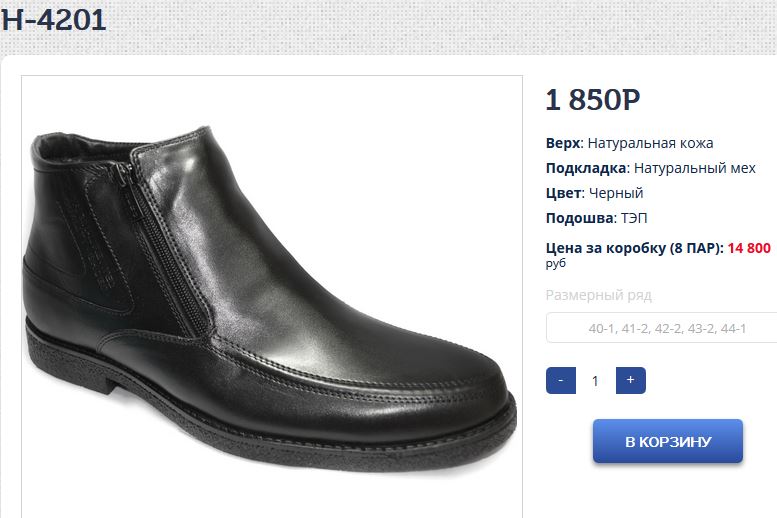777x518 pixels.
Task: Click the 1 850P price
Action: coord(592,100)
